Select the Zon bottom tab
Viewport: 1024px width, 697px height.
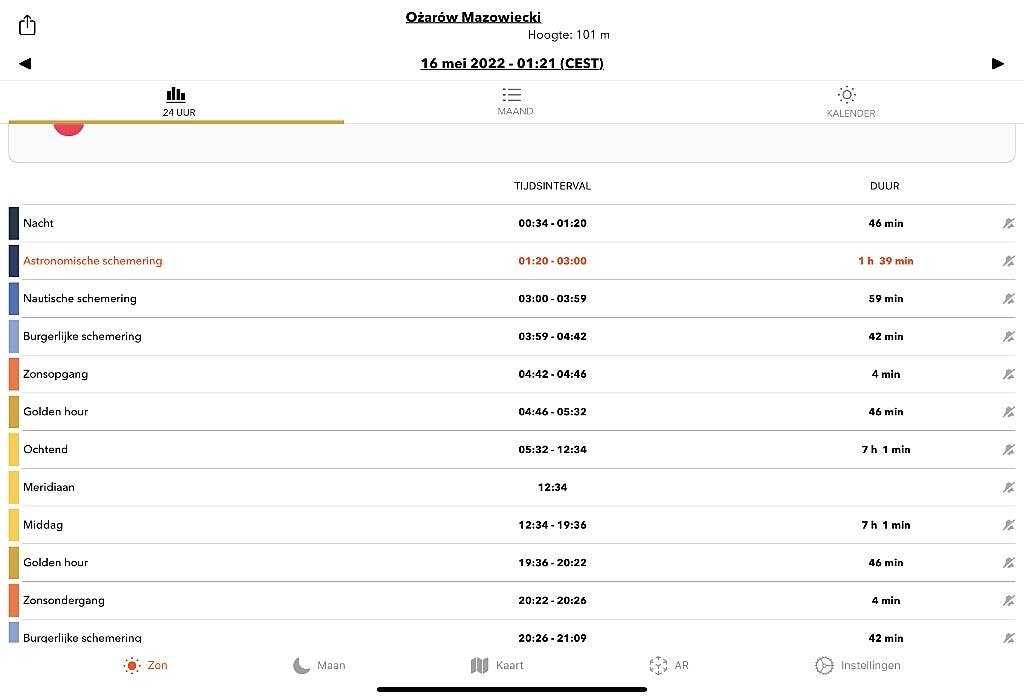click(x=146, y=665)
